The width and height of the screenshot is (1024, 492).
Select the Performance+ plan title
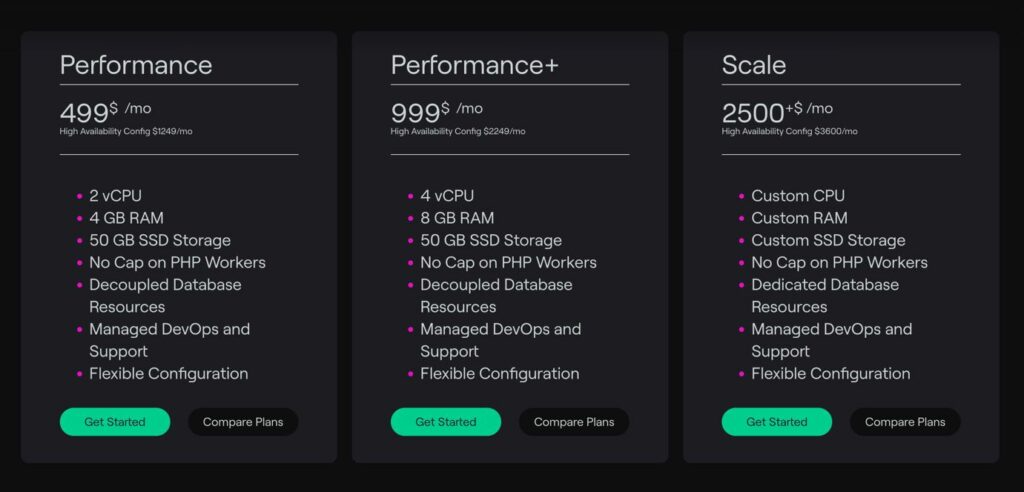474,65
